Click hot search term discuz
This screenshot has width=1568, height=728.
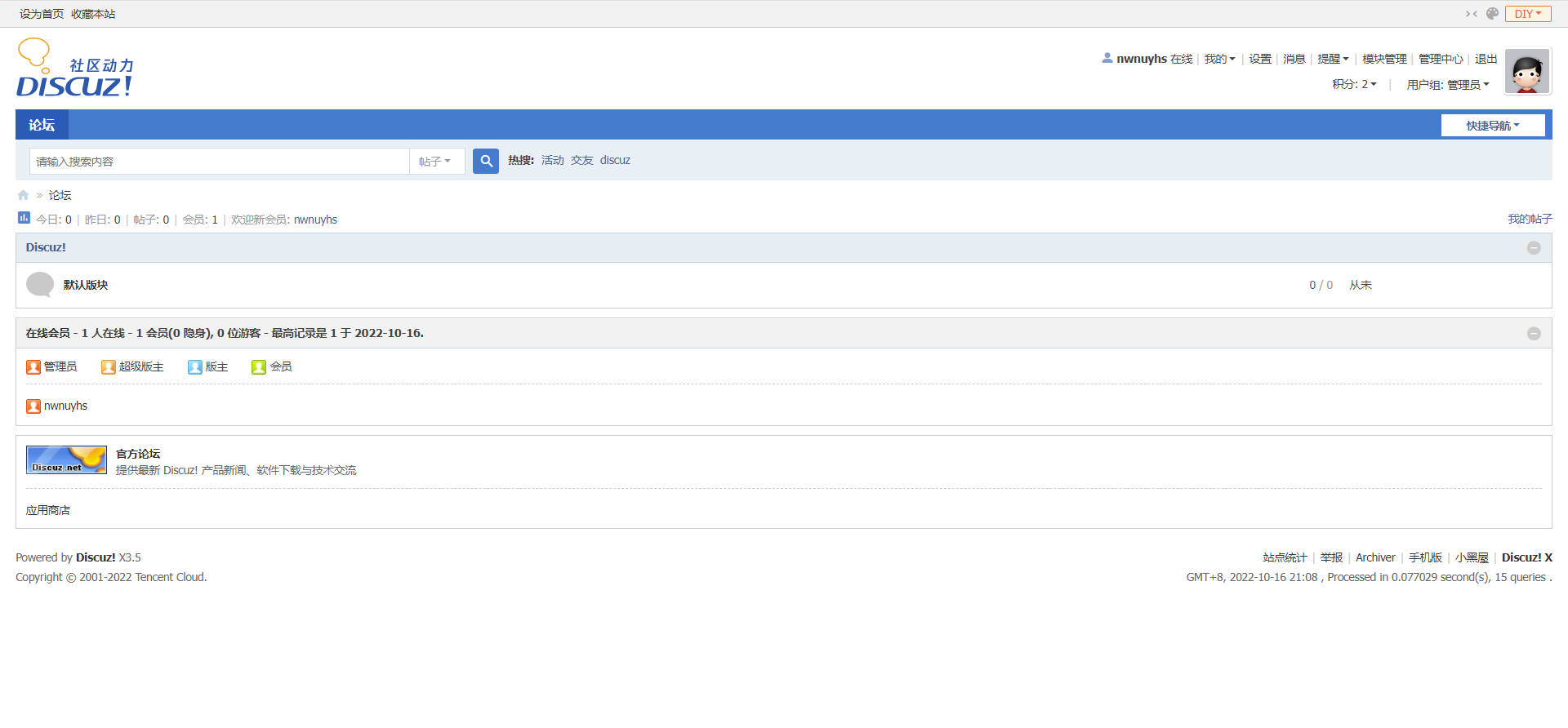coord(615,160)
